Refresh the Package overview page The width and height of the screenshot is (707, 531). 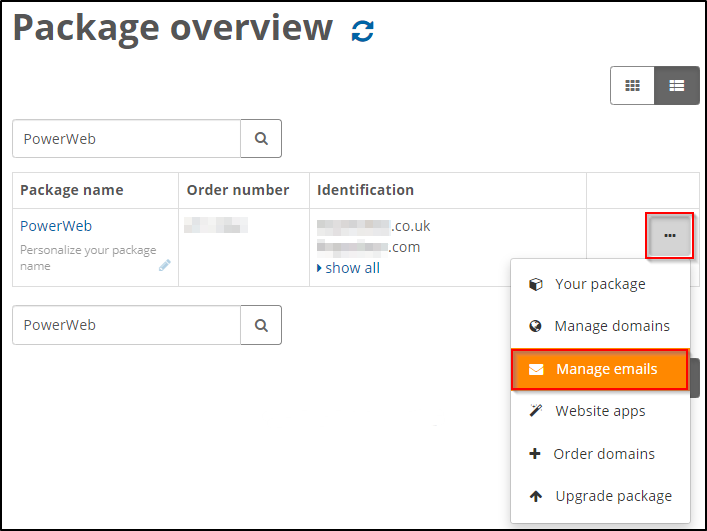point(363,31)
